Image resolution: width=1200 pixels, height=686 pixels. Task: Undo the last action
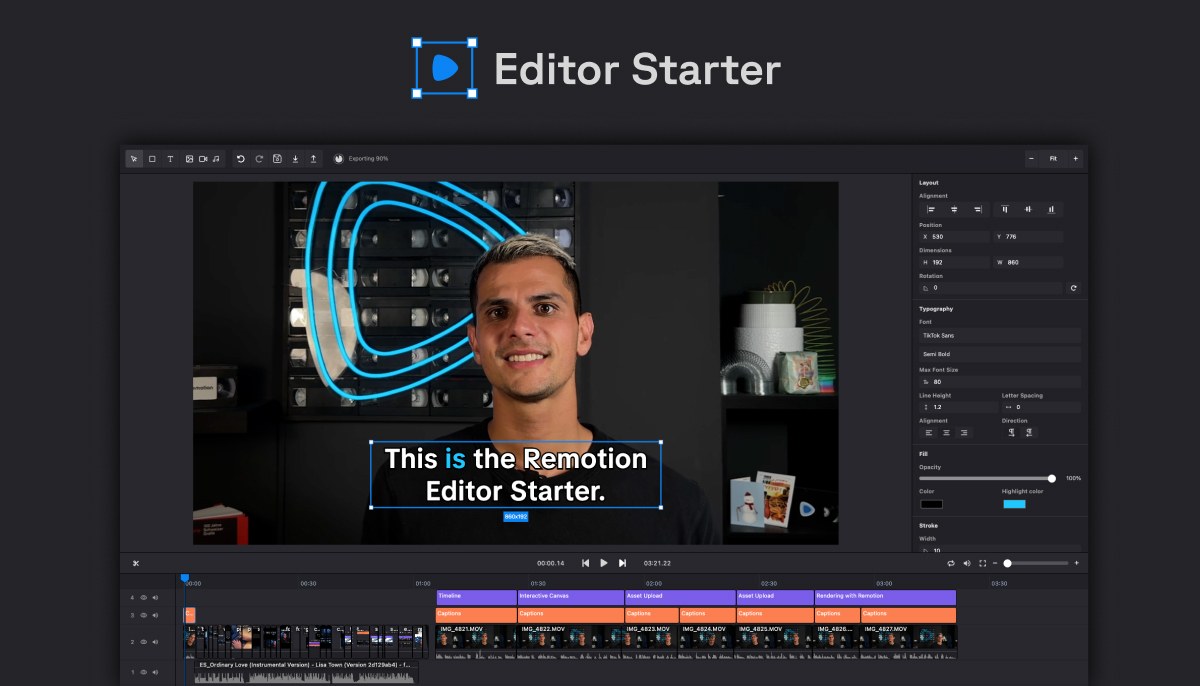coord(240,158)
